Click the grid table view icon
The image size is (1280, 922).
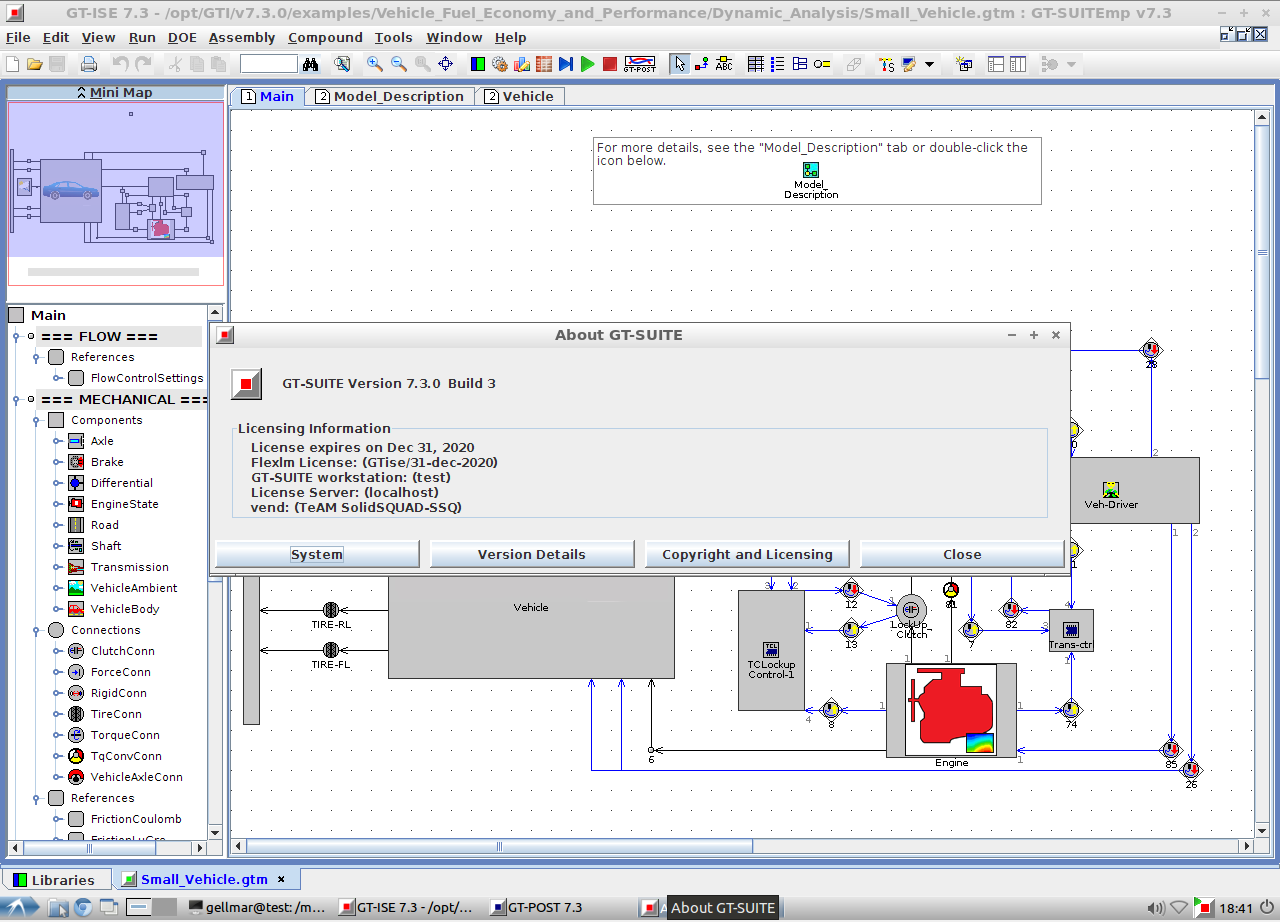click(756, 64)
